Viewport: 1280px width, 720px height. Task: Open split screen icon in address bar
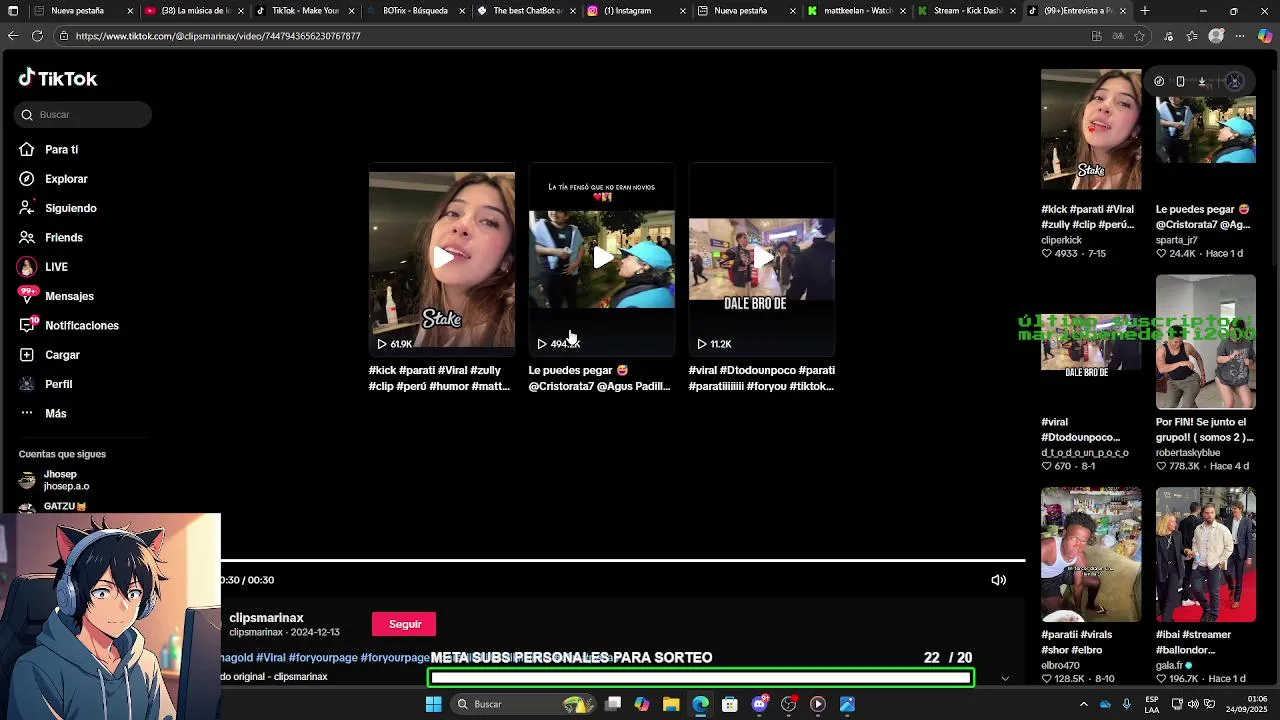[1096, 36]
